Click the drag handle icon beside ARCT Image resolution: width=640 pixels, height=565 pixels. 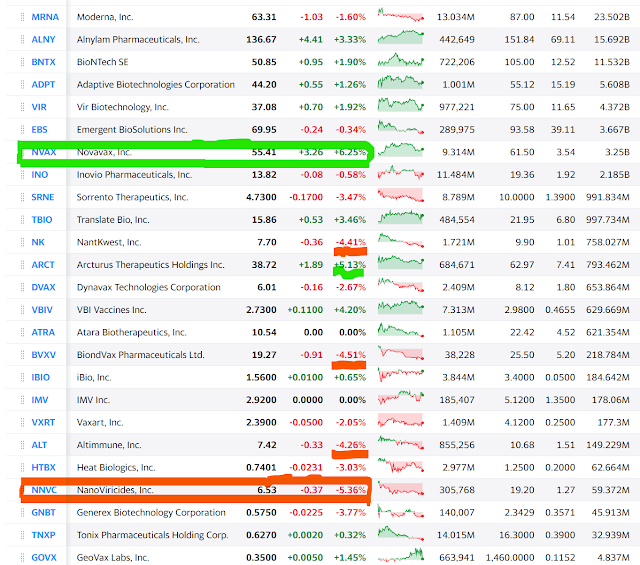[22, 265]
